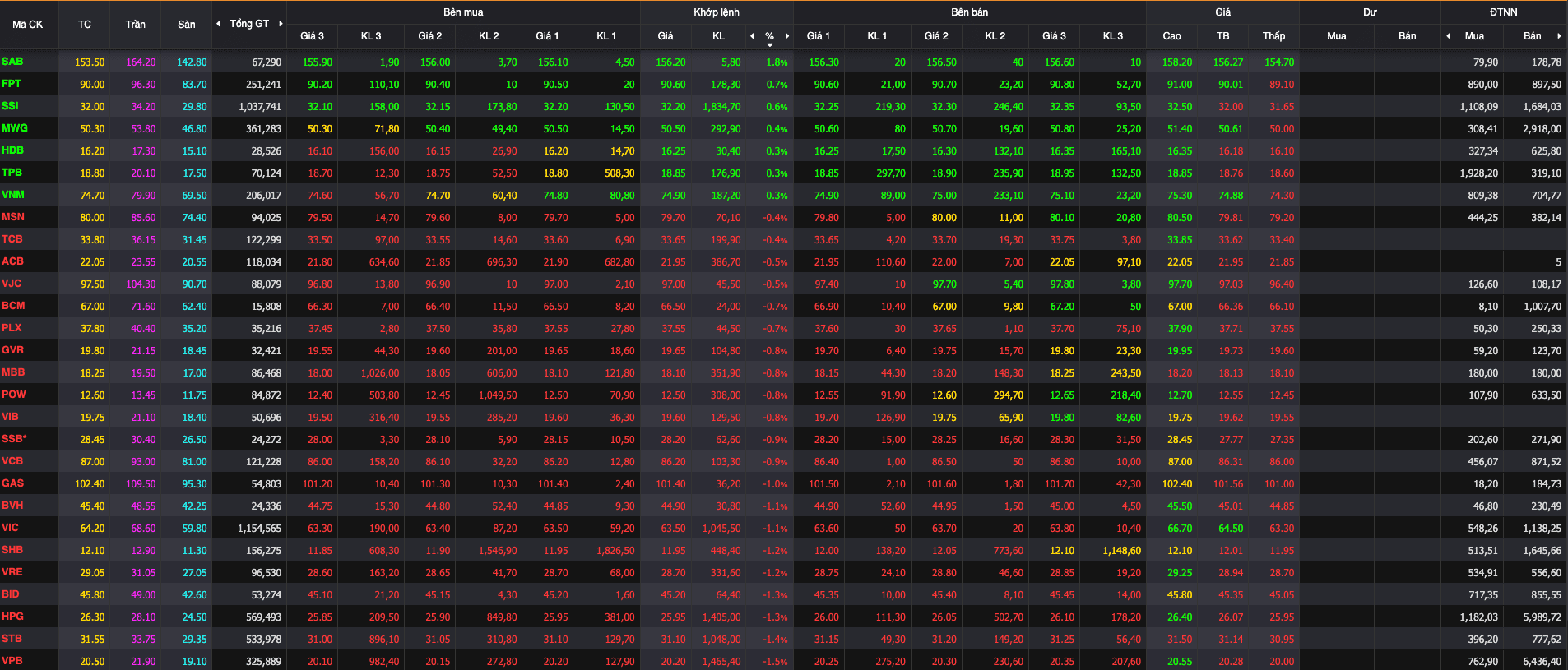Click the Giá header under Khớp lệnh
The width and height of the screenshot is (1568, 670).
point(666,36)
